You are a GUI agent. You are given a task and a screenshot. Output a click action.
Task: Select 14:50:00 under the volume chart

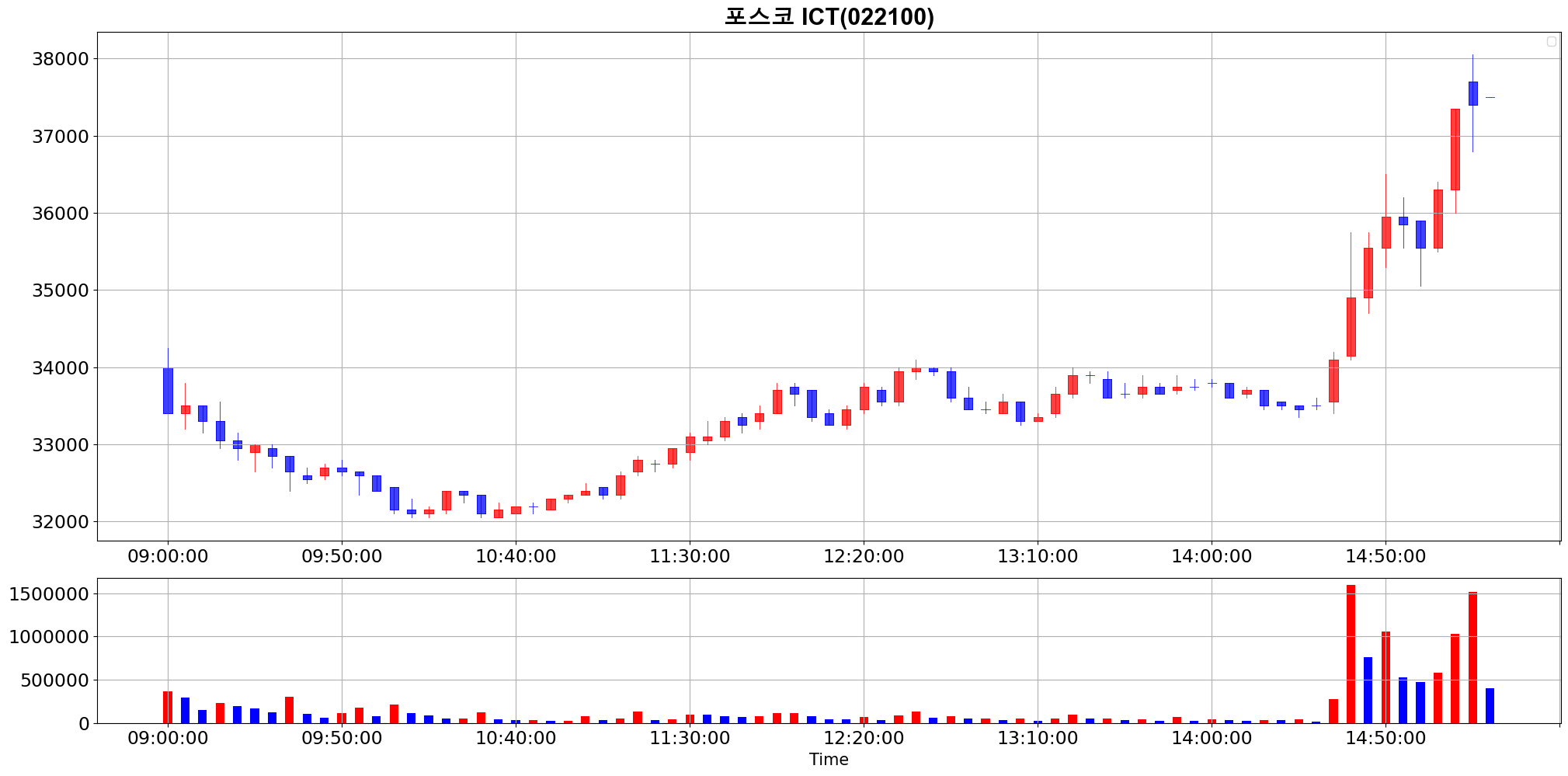pyautogui.click(x=1385, y=738)
